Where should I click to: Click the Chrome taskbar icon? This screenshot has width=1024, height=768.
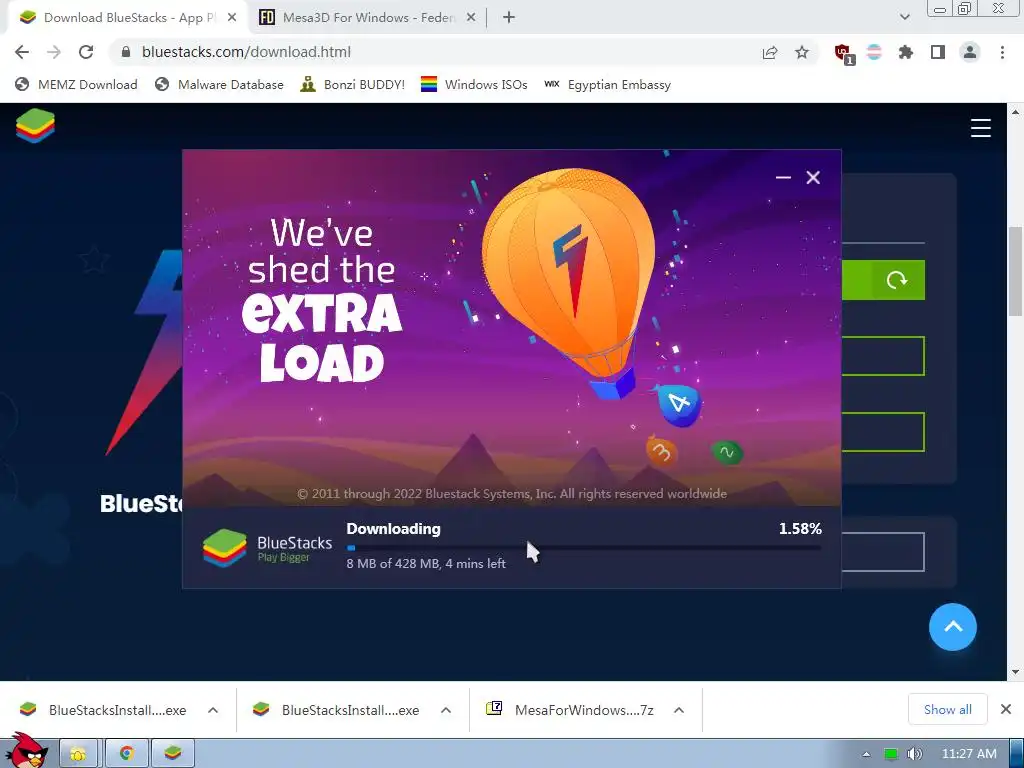[126, 754]
